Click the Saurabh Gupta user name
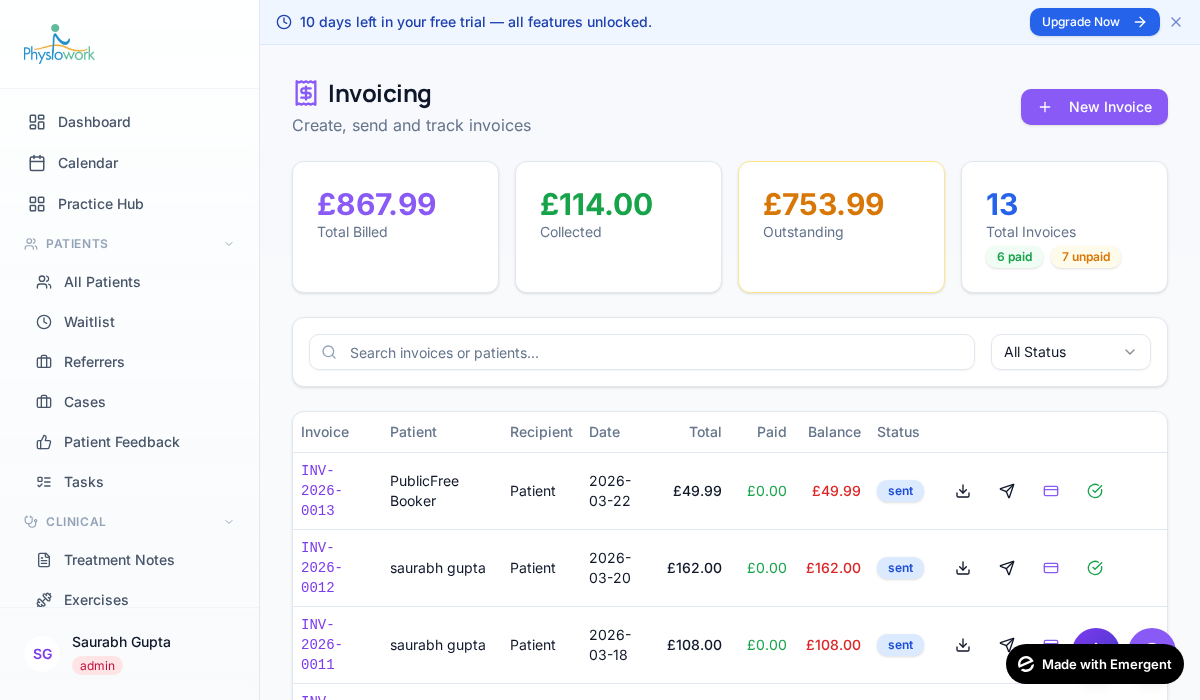1200x700 pixels. click(121, 642)
